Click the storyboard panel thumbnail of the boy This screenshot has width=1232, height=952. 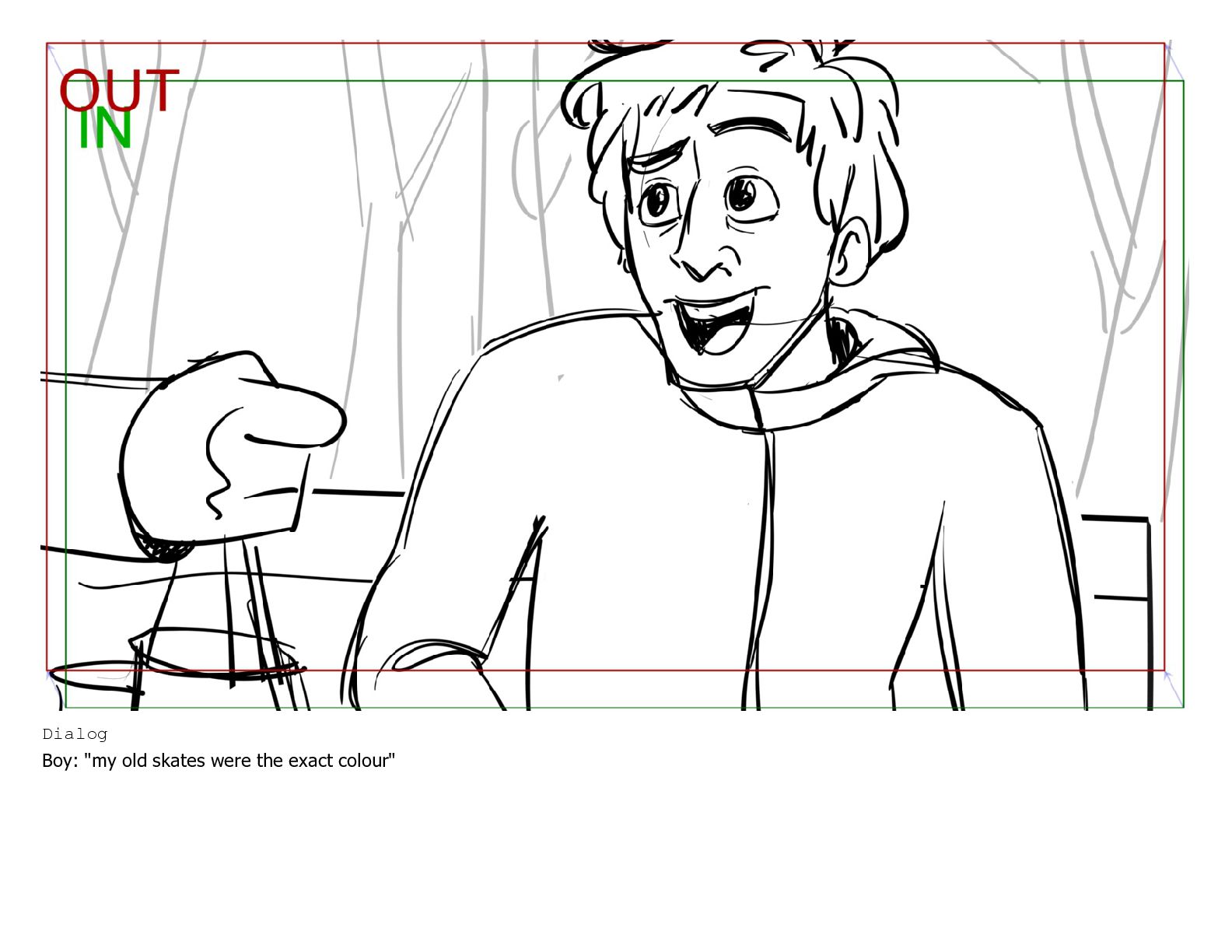click(x=614, y=374)
